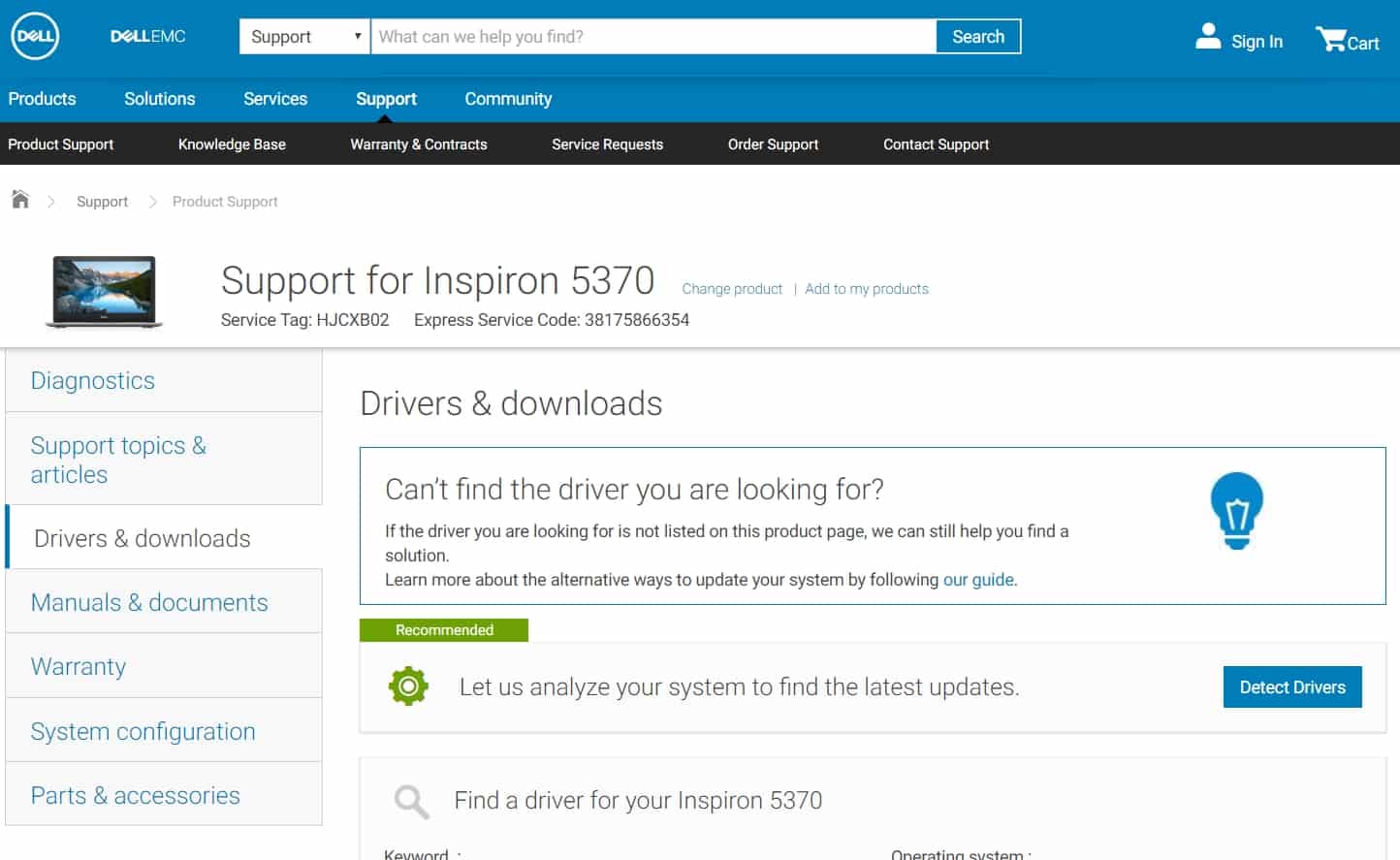Open the shopping Cart icon
Viewport: 1400px width, 860px height.
click(x=1330, y=39)
